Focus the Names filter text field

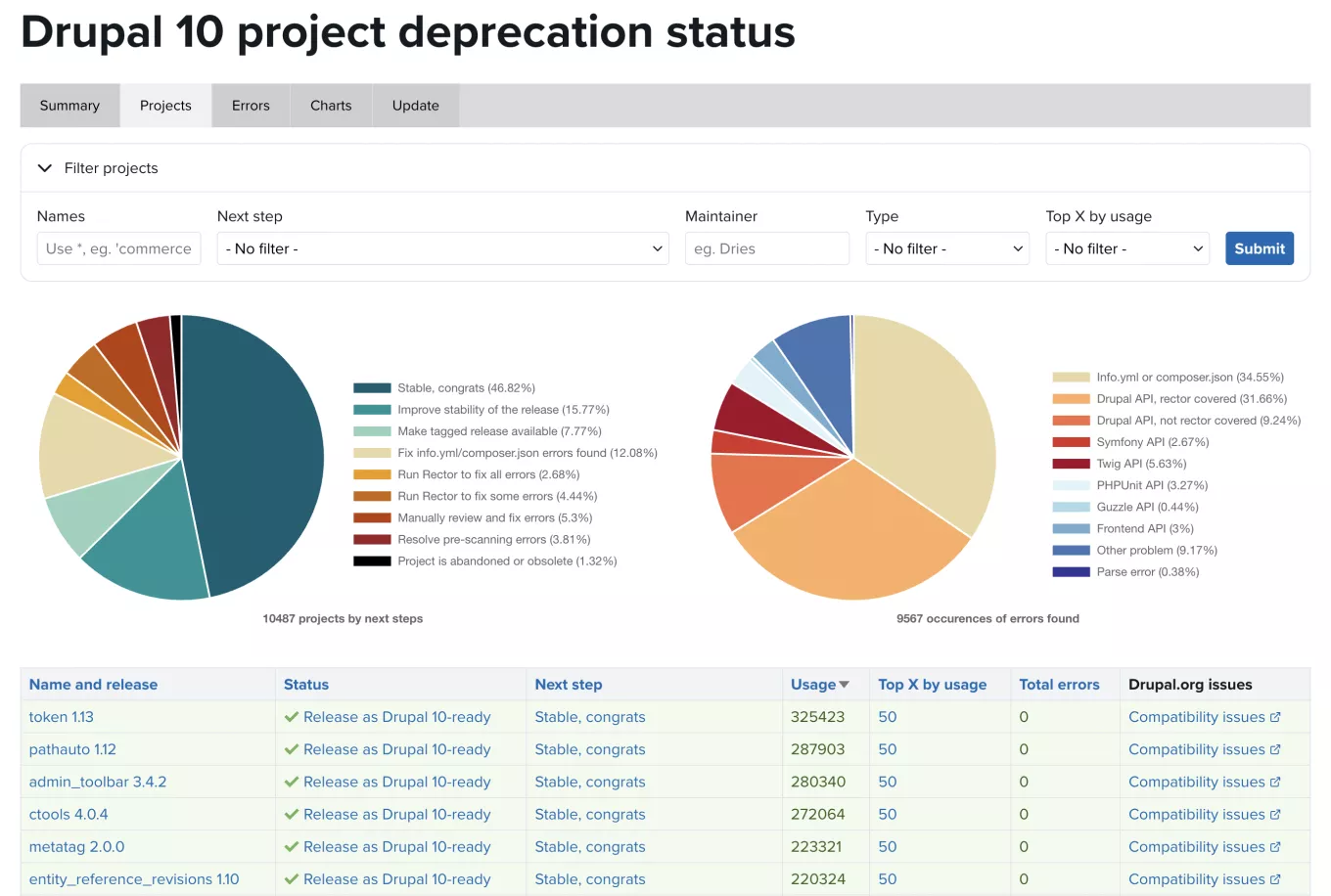click(x=118, y=248)
